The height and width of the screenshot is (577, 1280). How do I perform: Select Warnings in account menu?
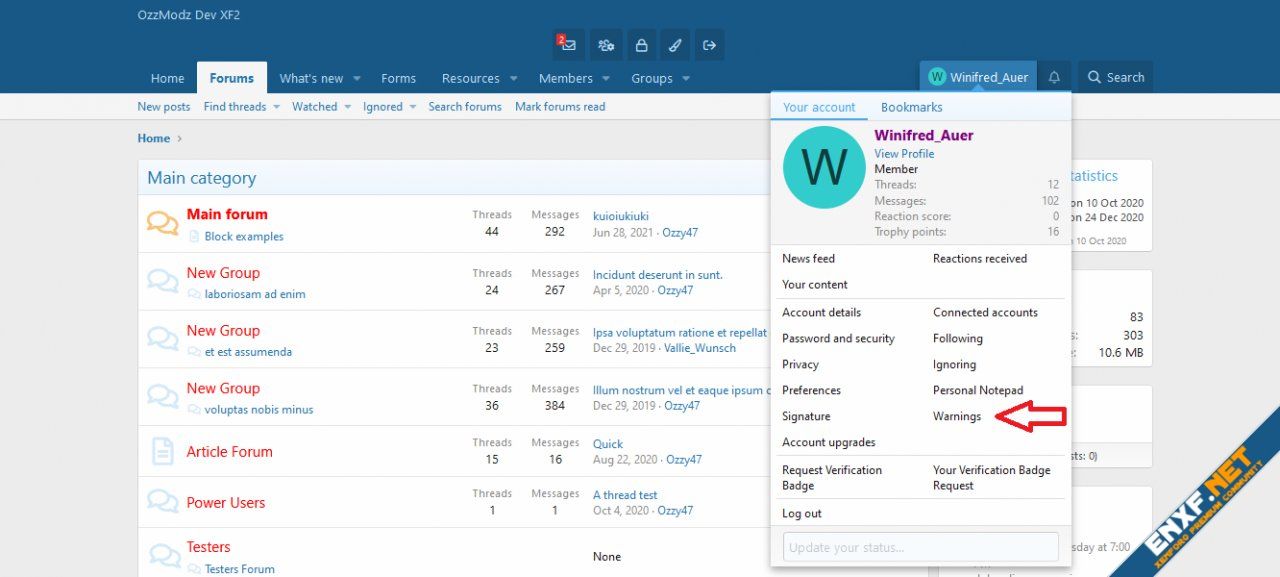point(957,416)
